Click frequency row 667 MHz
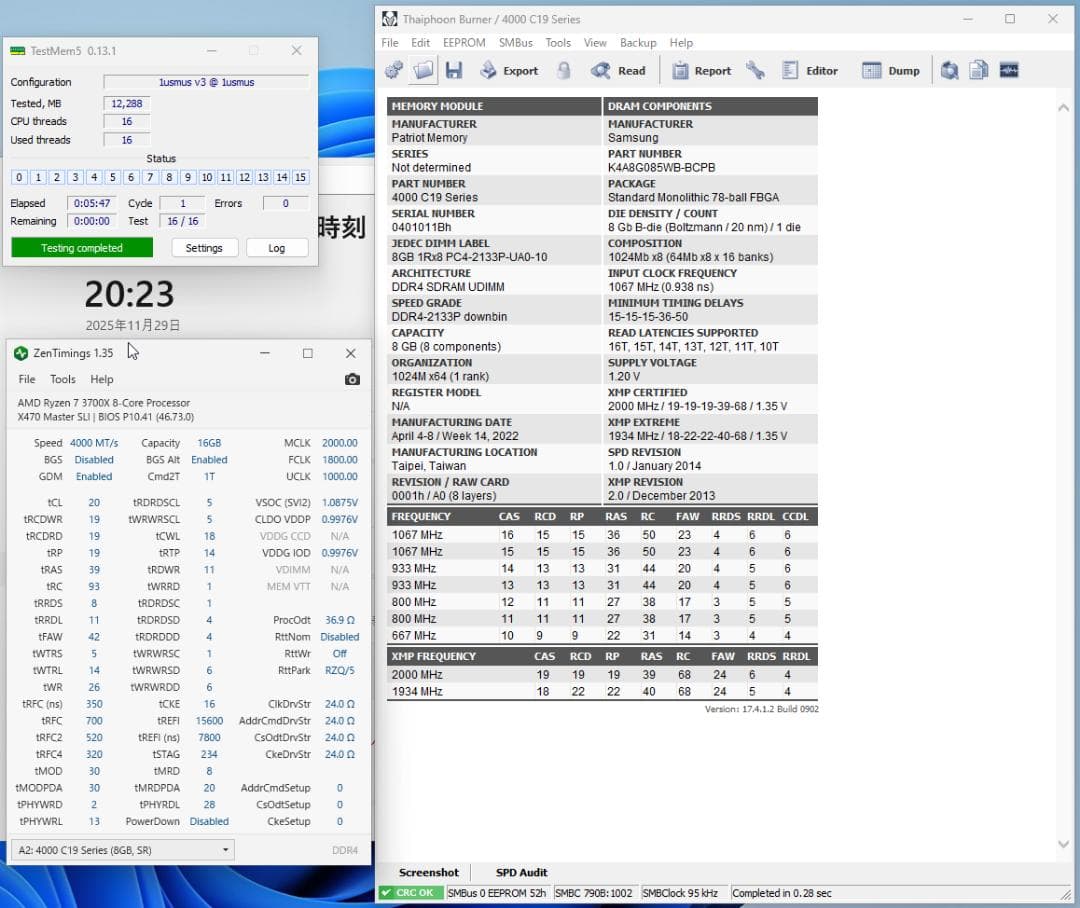The height and width of the screenshot is (908, 1080). [602, 635]
